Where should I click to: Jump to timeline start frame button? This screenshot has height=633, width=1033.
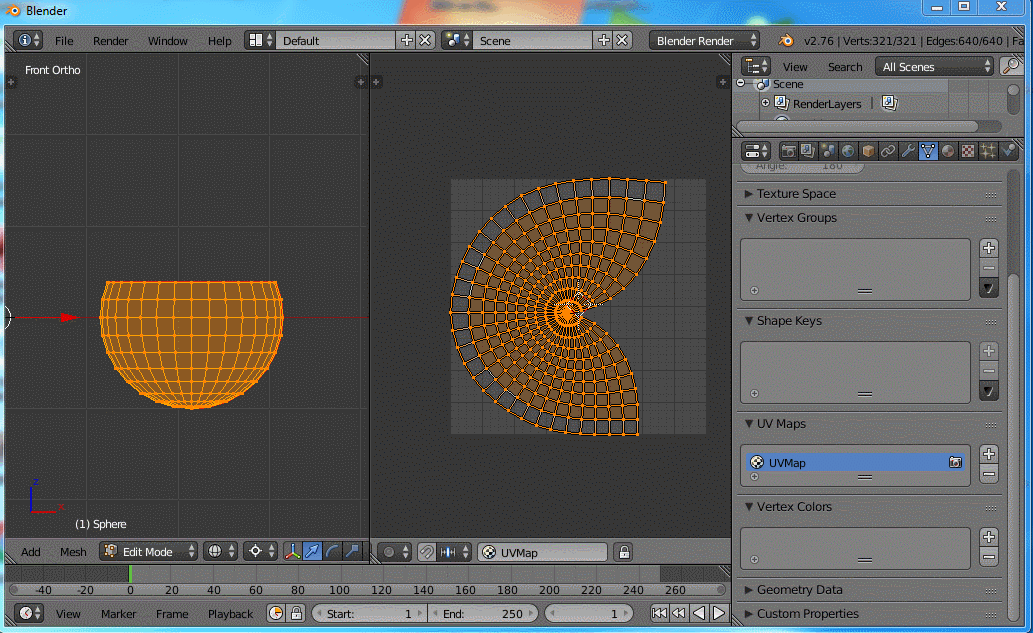click(659, 613)
